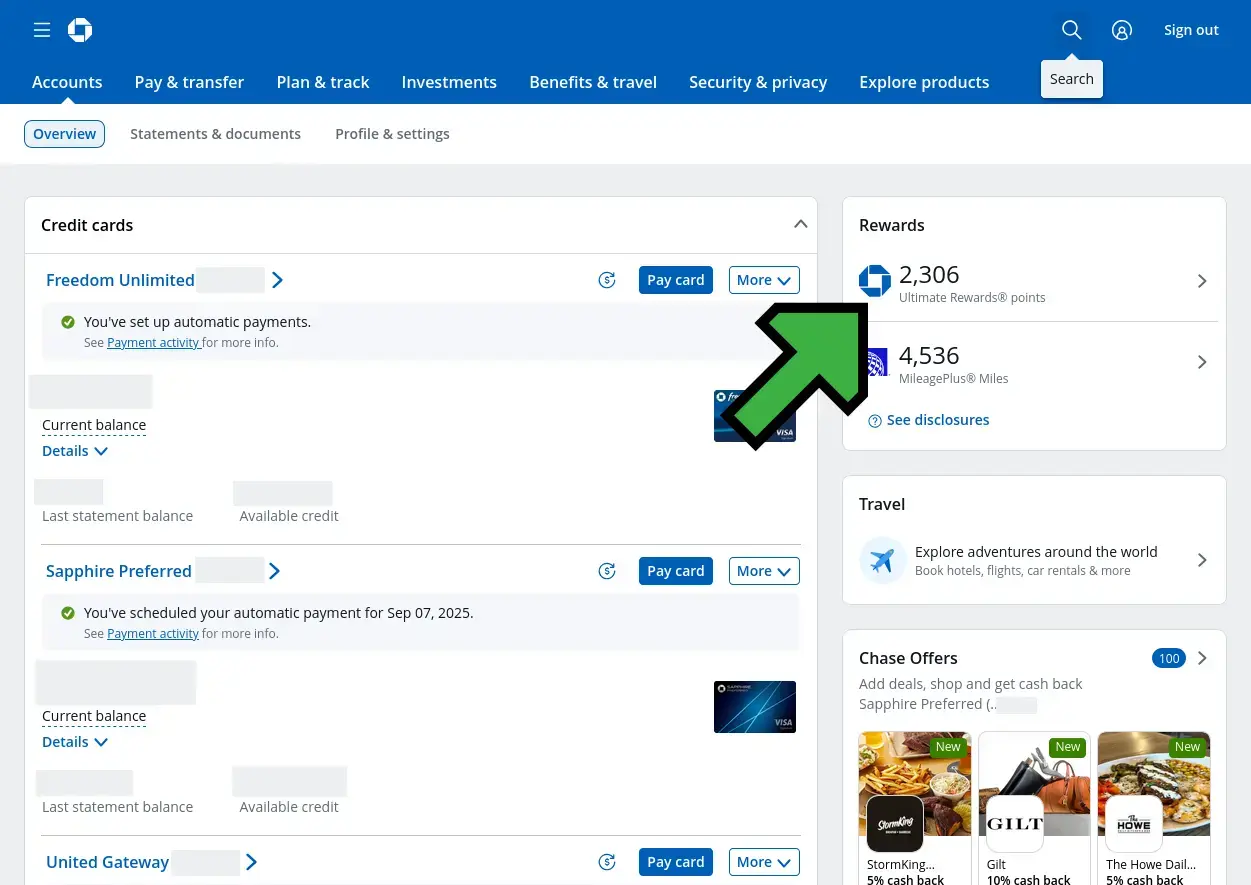Switch to Statements & documents tab
The image size is (1251, 885).
tap(215, 134)
